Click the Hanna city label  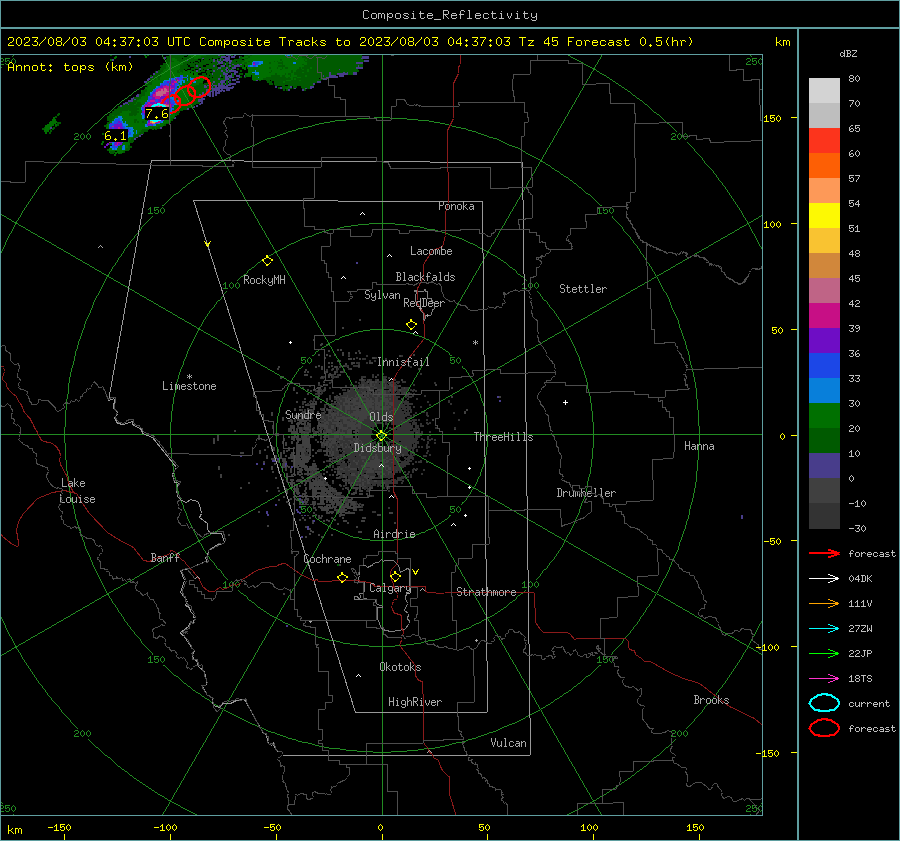point(699,446)
